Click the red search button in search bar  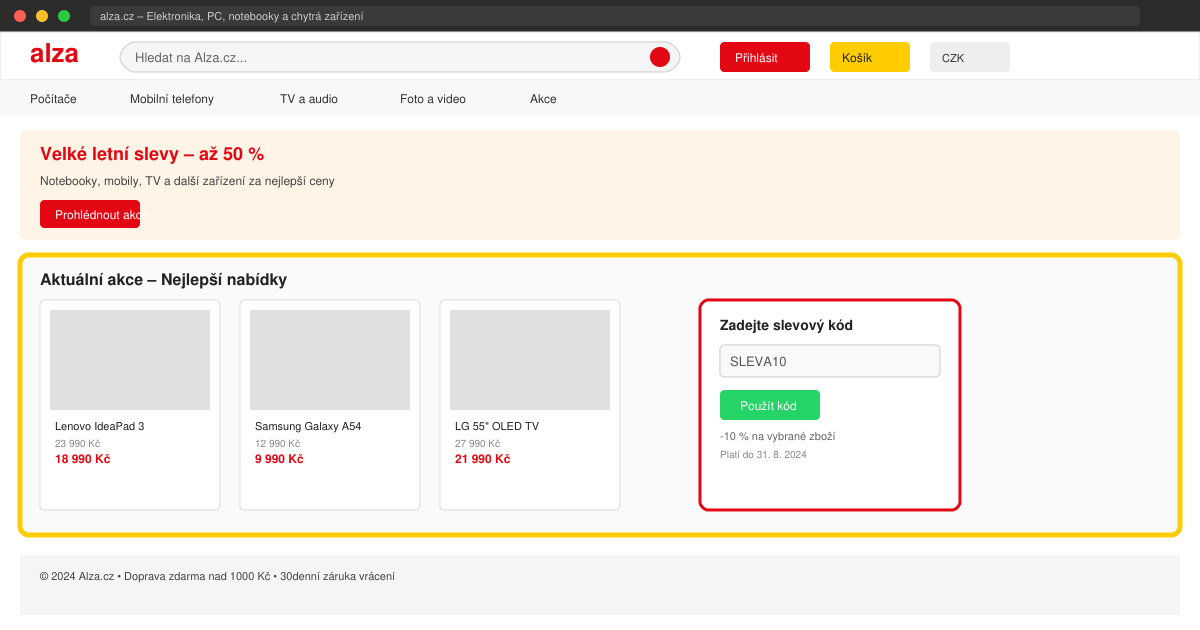[x=660, y=57]
